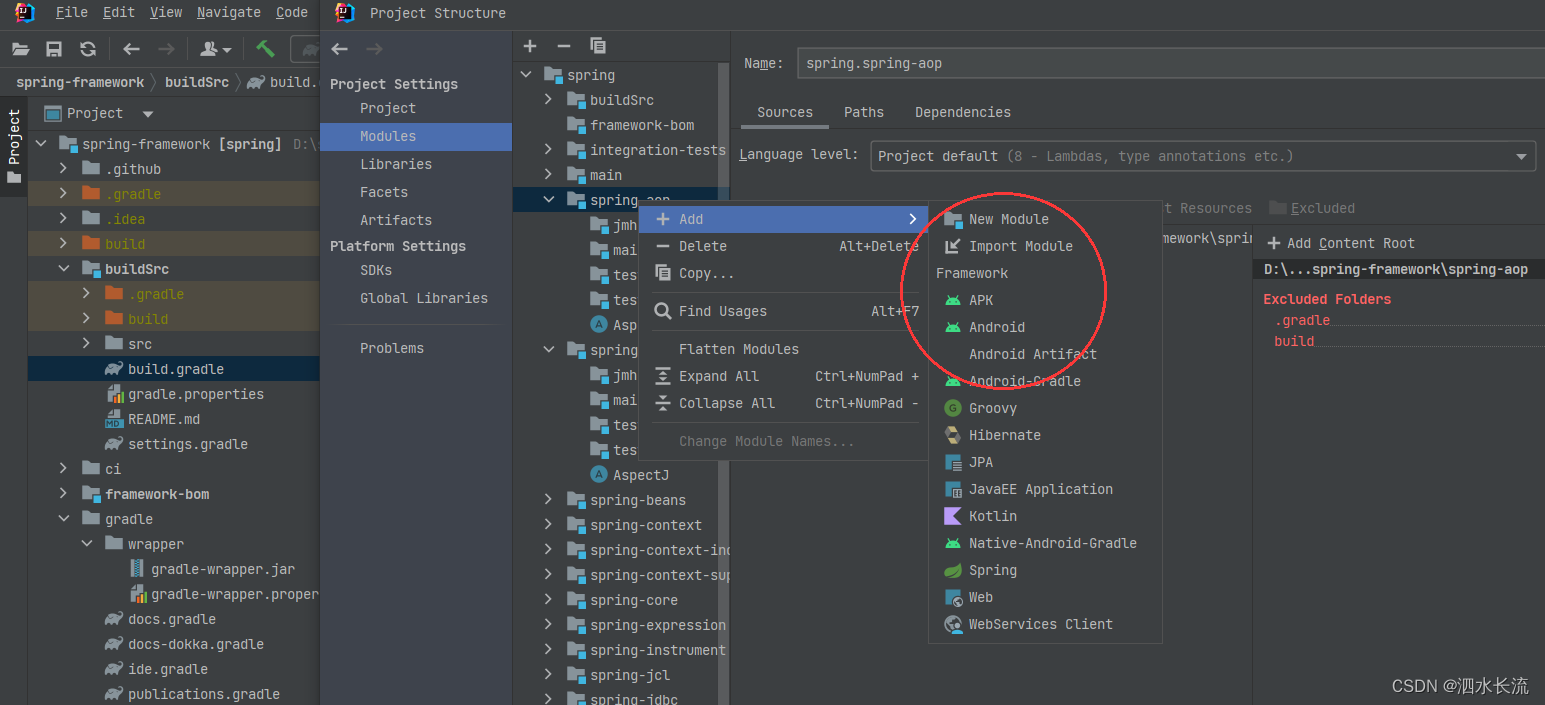The height and width of the screenshot is (705, 1545).
Task: Switch to the Dependencies tab
Action: click(962, 112)
